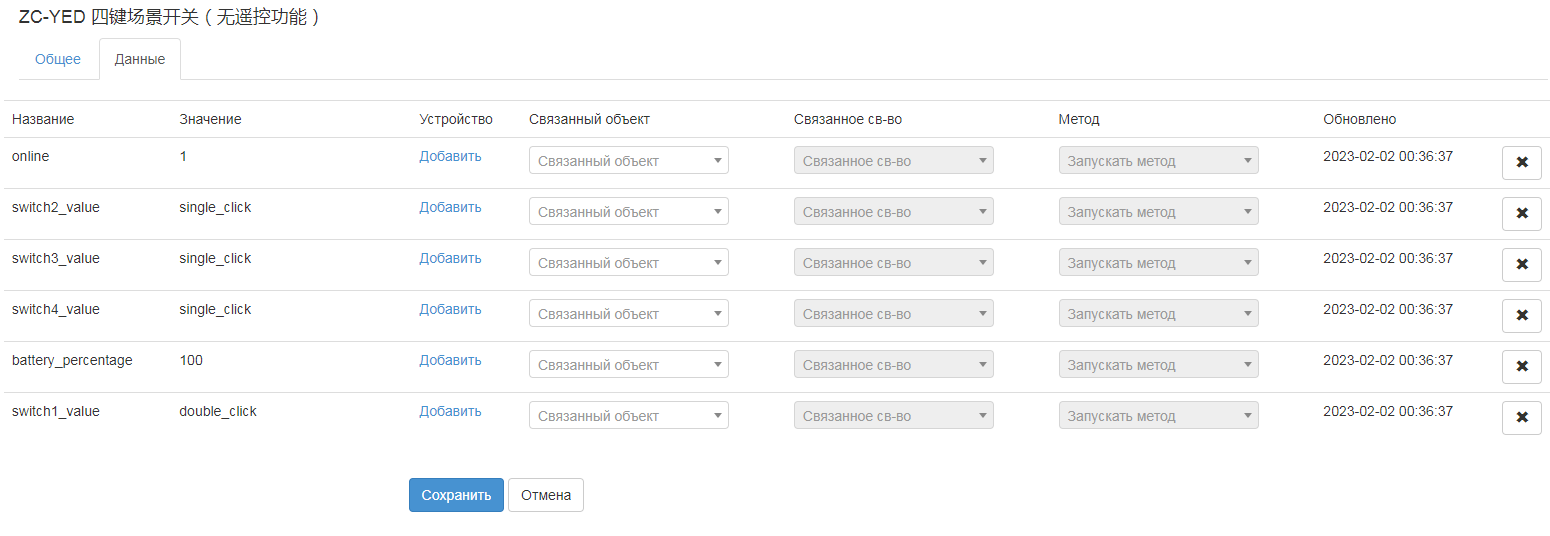Expand linked object dropdown for switch2_value

(628, 212)
